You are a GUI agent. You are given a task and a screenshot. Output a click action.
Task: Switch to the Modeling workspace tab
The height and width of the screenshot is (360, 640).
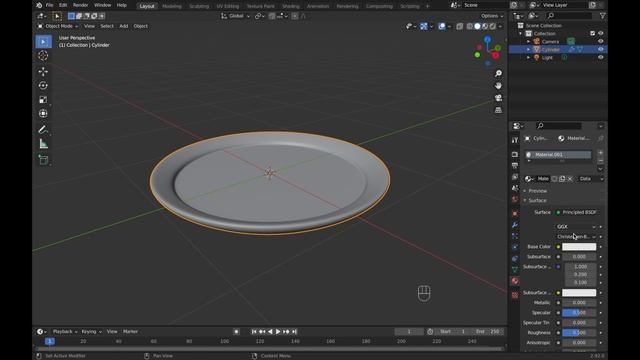point(172,6)
